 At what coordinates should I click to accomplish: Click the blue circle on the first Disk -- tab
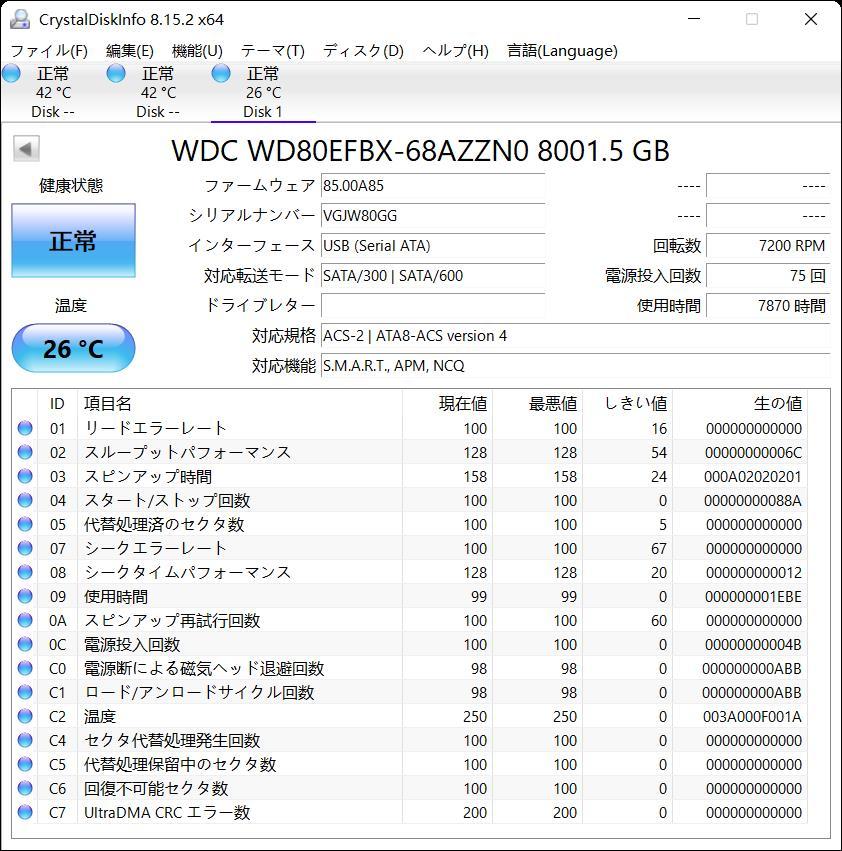[11, 72]
